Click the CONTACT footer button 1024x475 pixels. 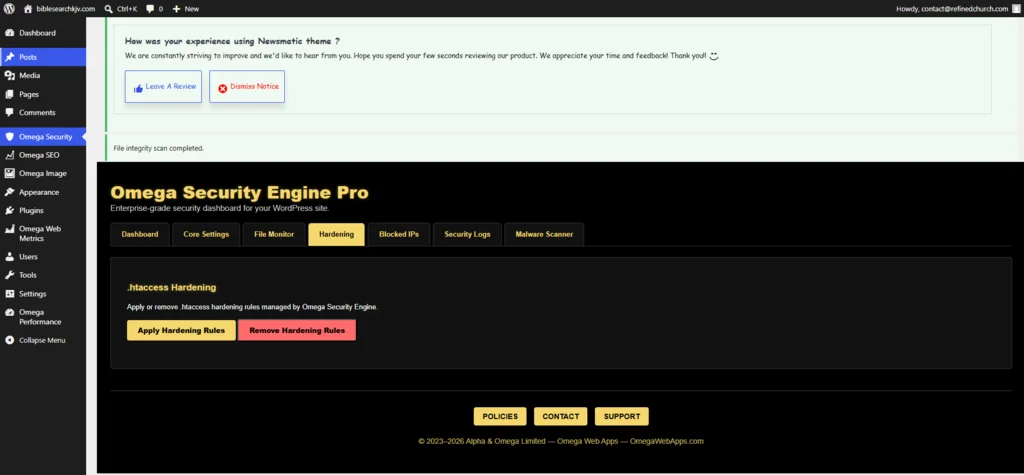pos(560,416)
